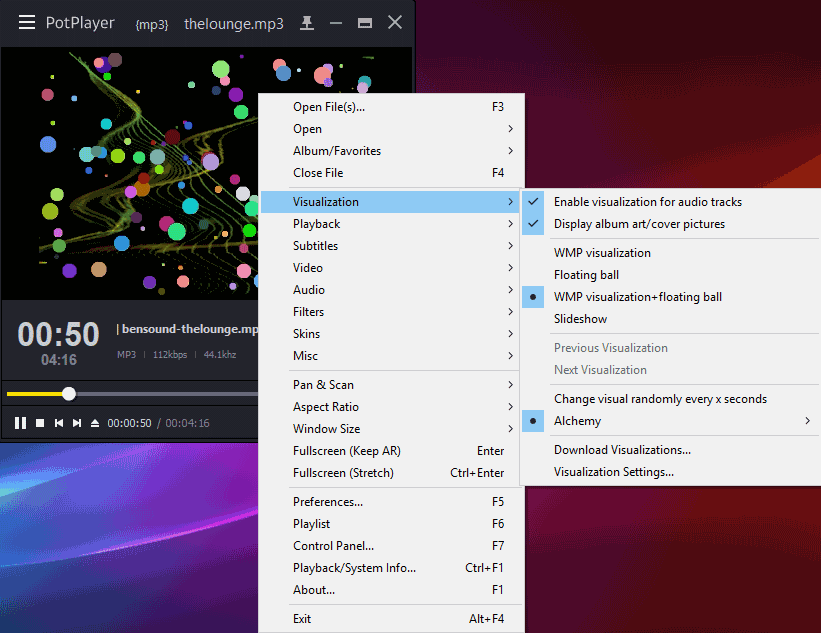Skip to the next track
Screen dimensions: 821x633
pyautogui.click(x=77, y=423)
